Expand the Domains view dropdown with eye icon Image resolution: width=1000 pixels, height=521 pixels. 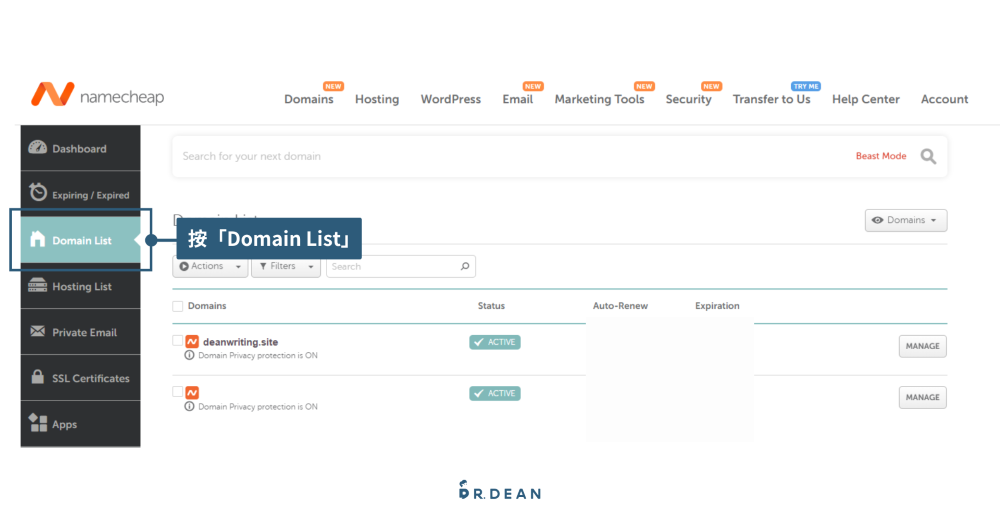(x=905, y=220)
